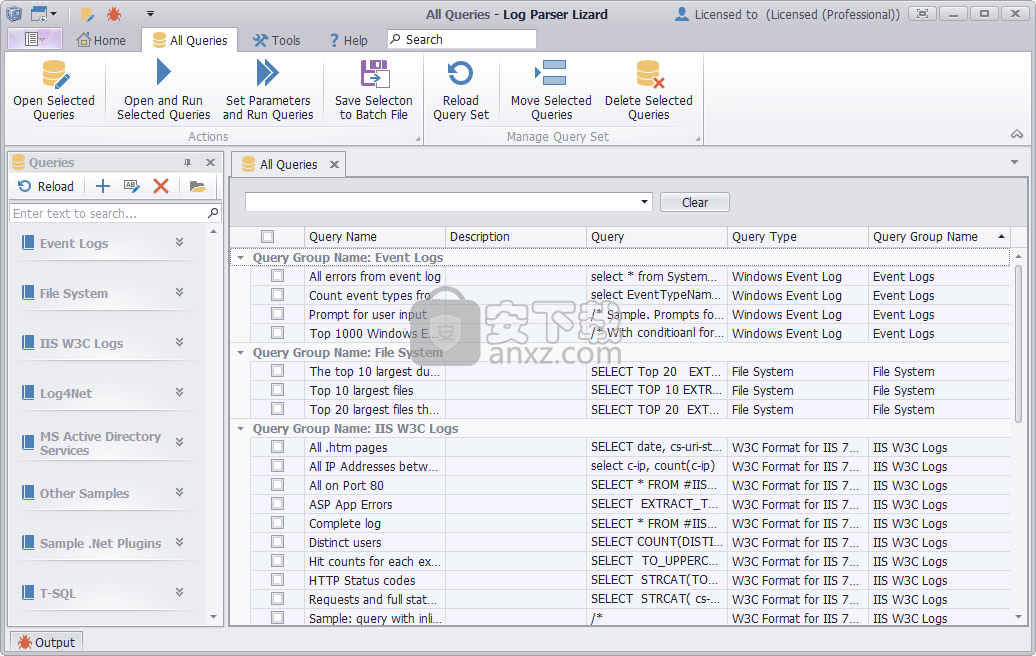The image size is (1036, 656).
Task: Toggle the select-all header checkbox
Action: point(268,237)
